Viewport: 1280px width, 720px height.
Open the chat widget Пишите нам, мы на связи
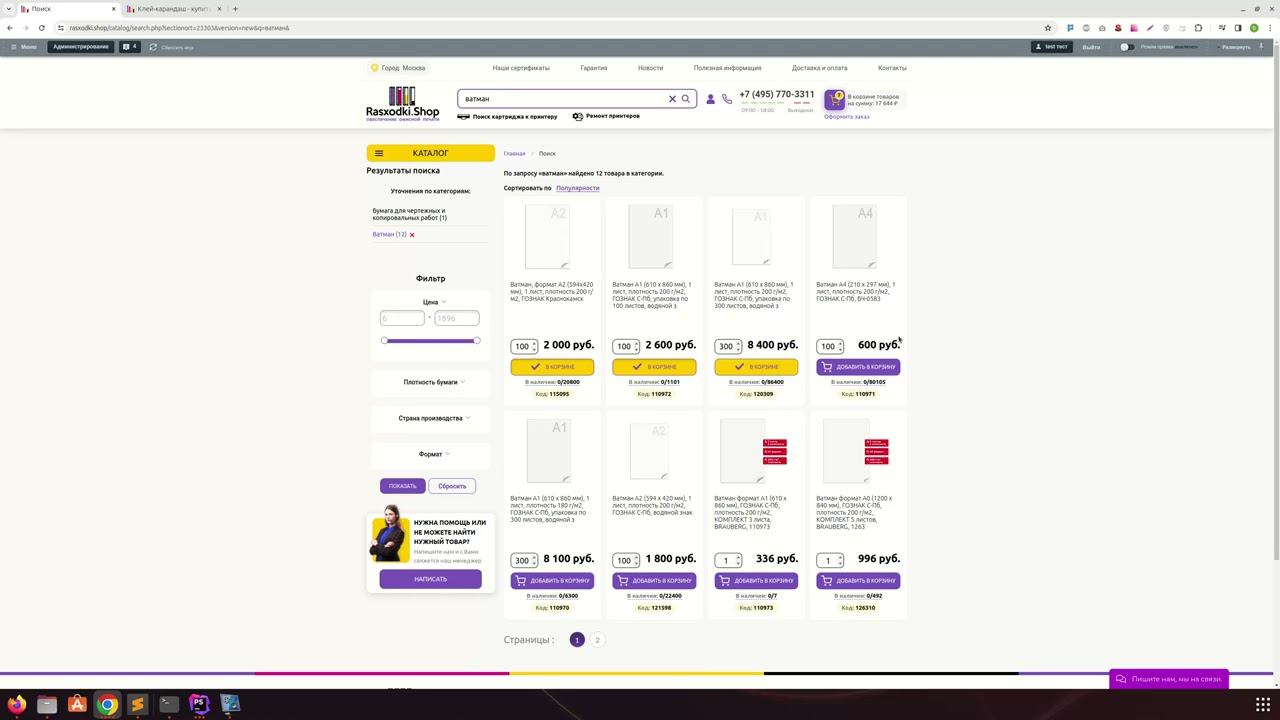(x=1169, y=679)
